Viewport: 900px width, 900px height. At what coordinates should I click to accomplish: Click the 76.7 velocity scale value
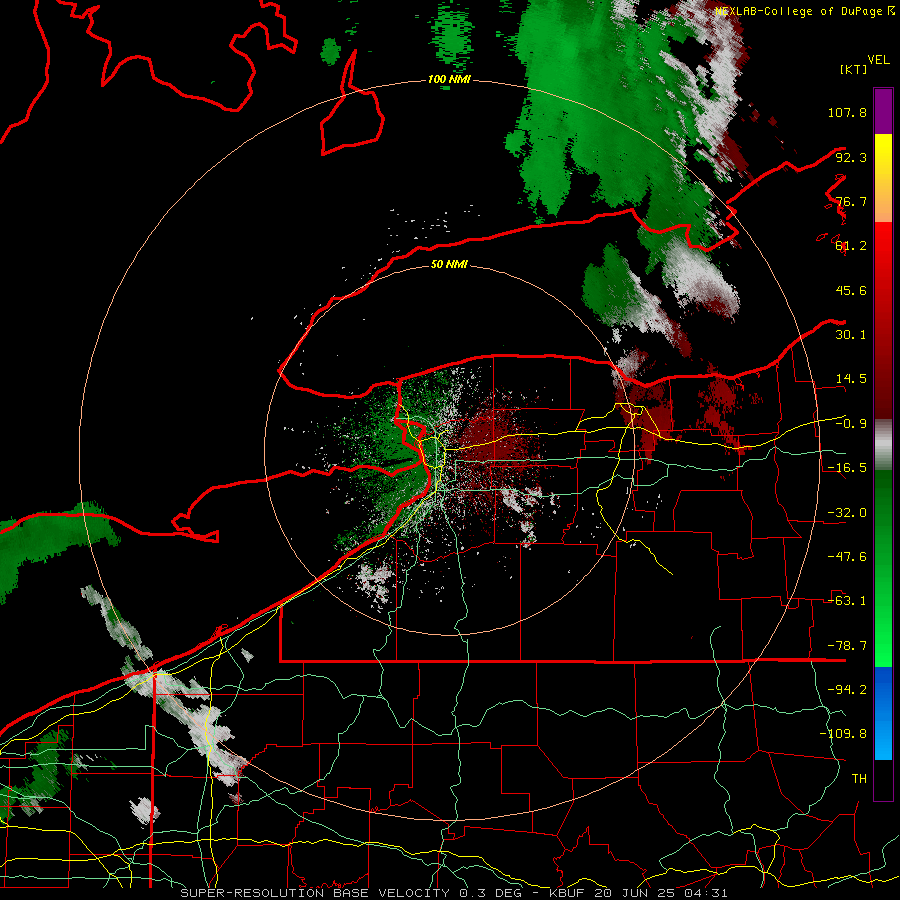coord(851,201)
